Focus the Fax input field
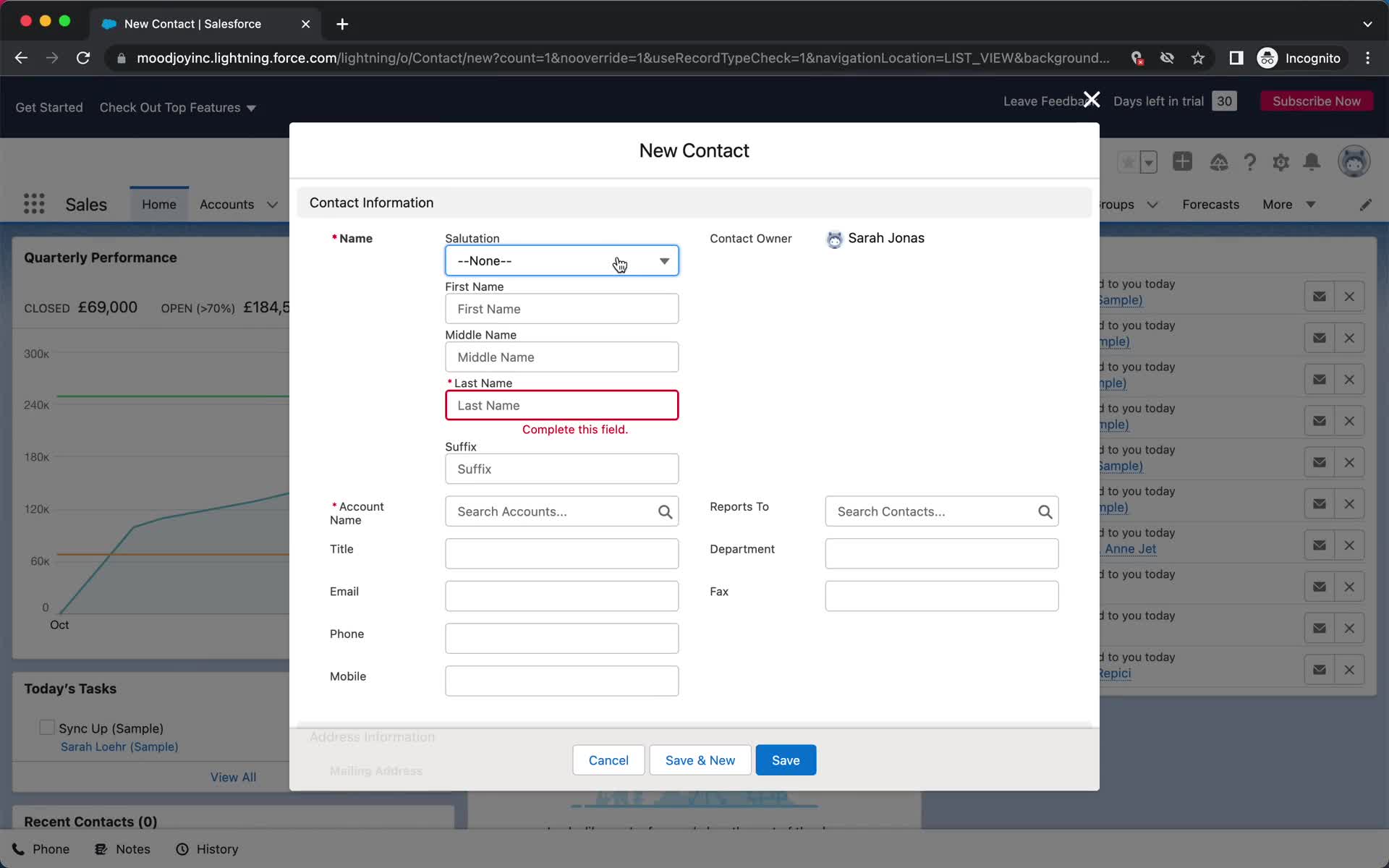Image resolution: width=1389 pixels, height=868 pixels. click(x=941, y=596)
